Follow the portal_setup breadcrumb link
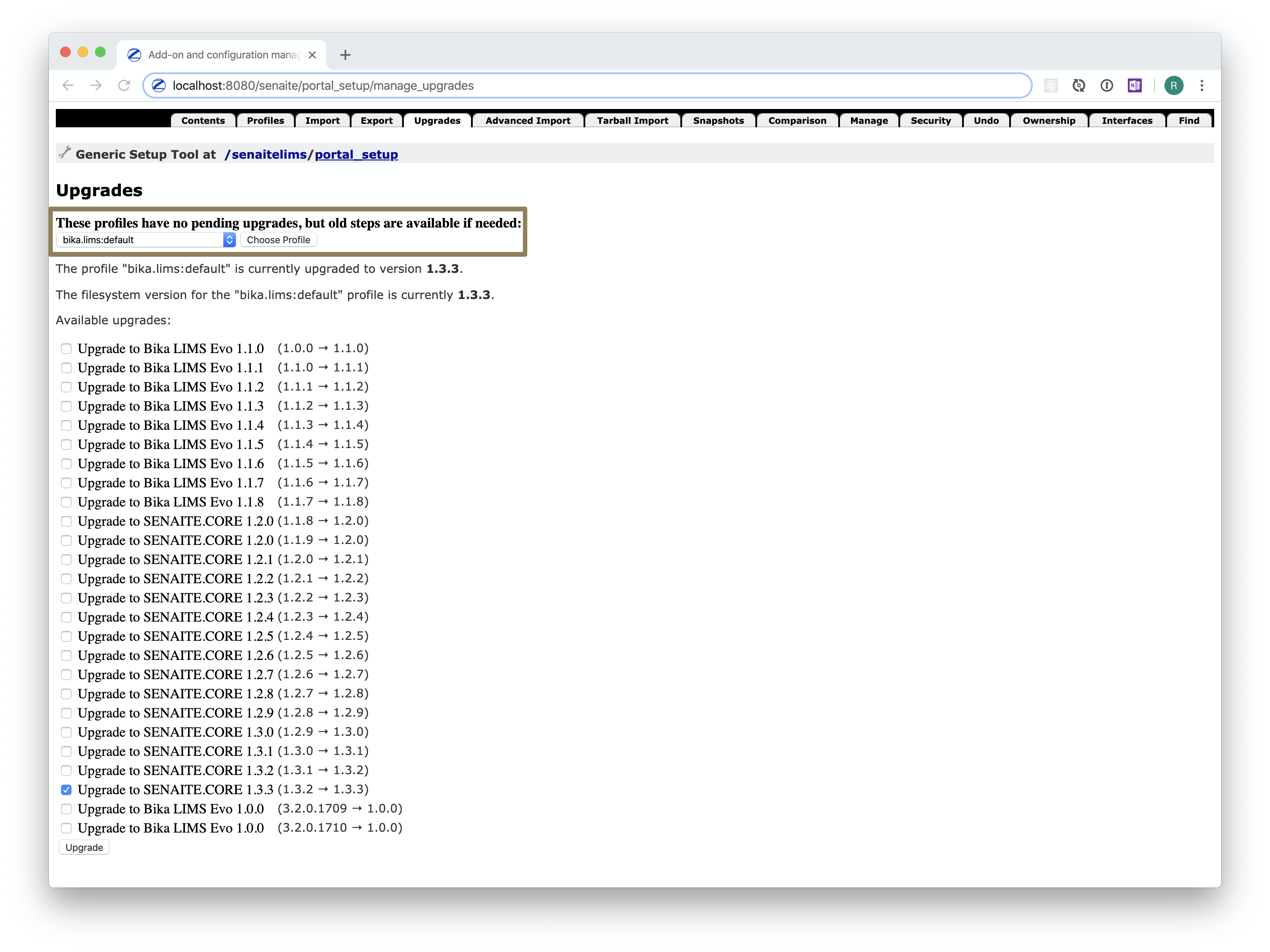1270x952 pixels. [356, 154]
